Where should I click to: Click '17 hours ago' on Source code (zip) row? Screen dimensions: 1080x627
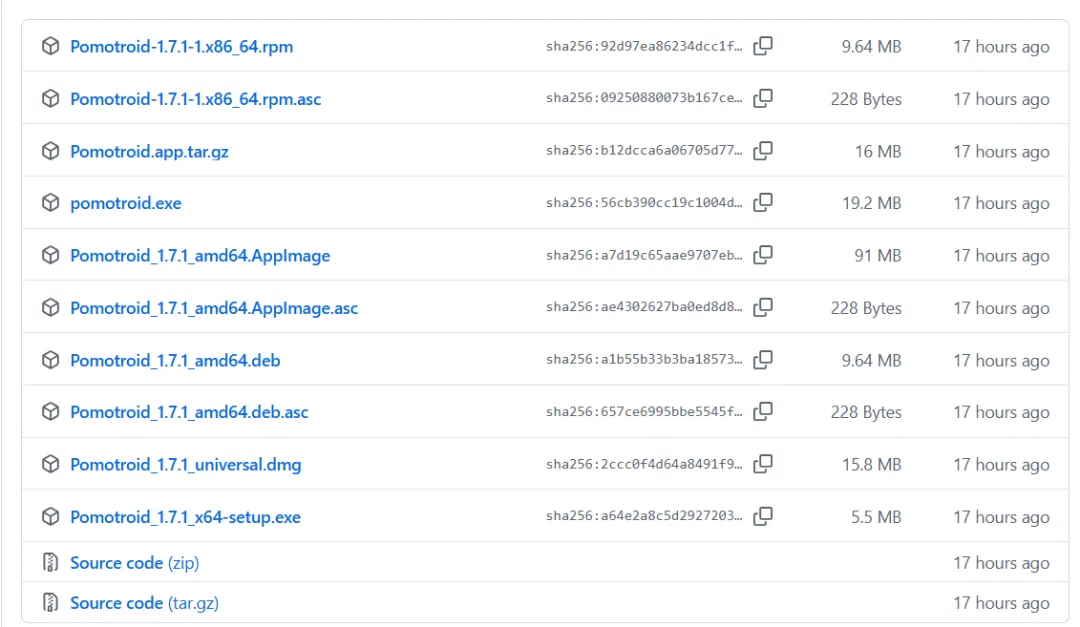[1001, 563]
